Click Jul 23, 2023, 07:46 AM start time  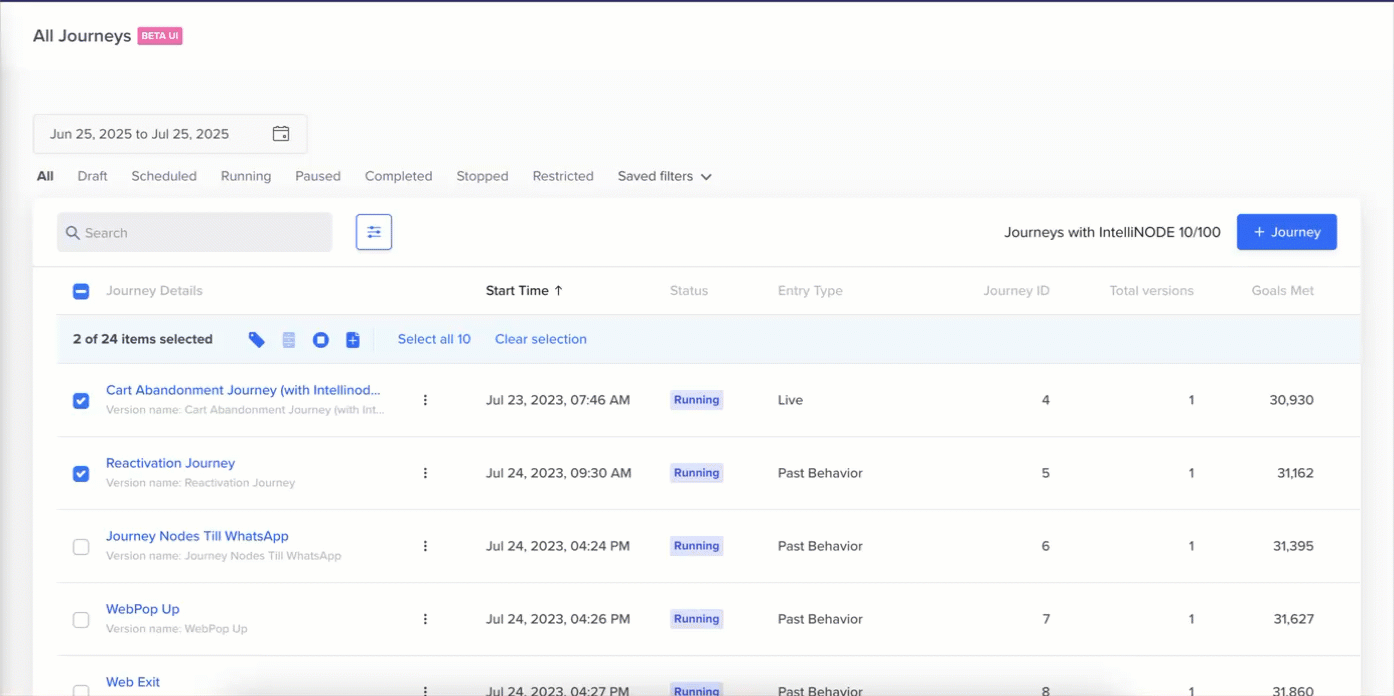(x=558, y=400)
